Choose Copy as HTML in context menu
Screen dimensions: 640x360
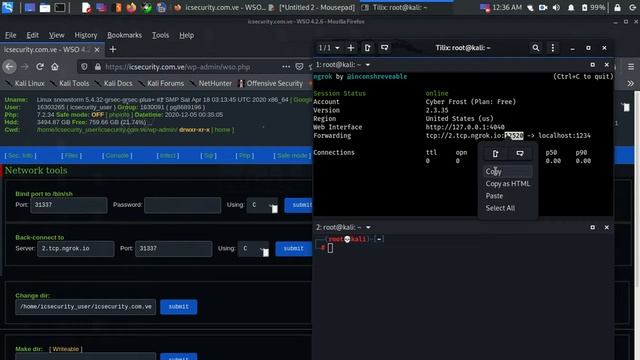pos(507,184)
